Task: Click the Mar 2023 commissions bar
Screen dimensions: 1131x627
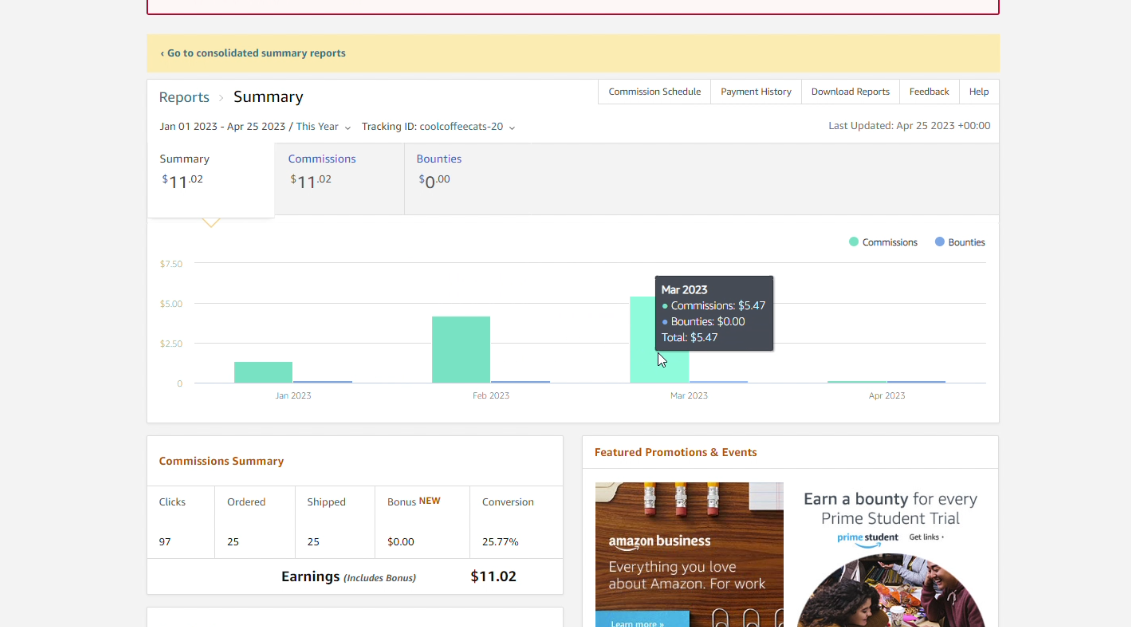Action: [x=643, y=340]
